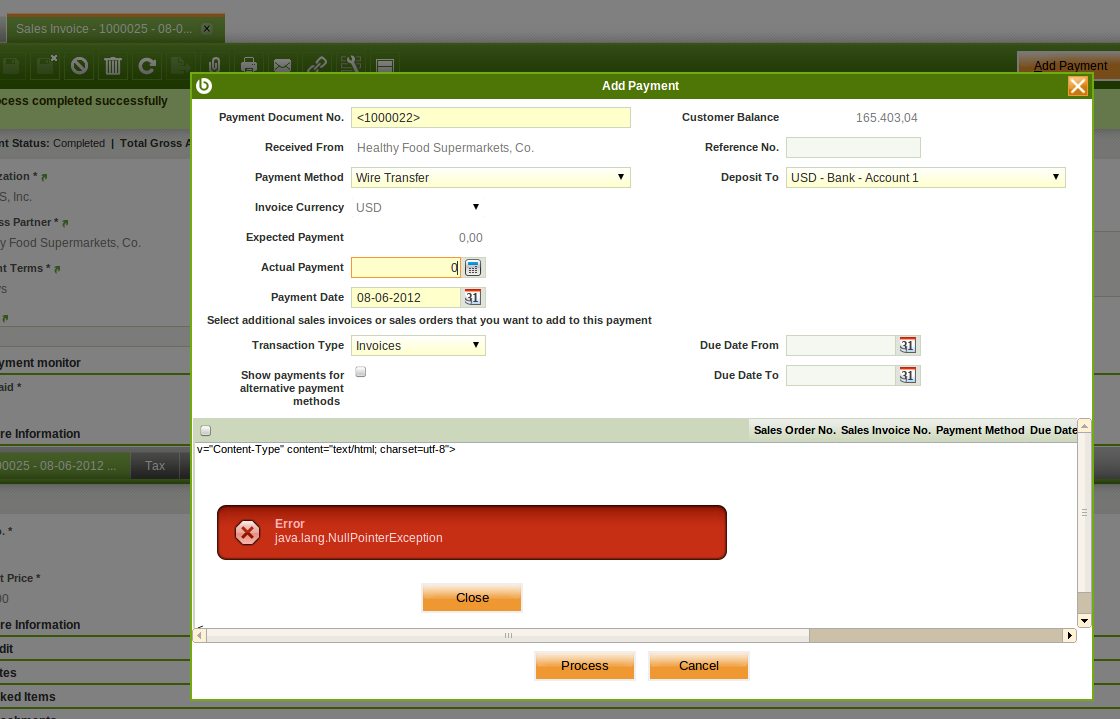Open the calculator next to Actual Payment

point(473,268)
